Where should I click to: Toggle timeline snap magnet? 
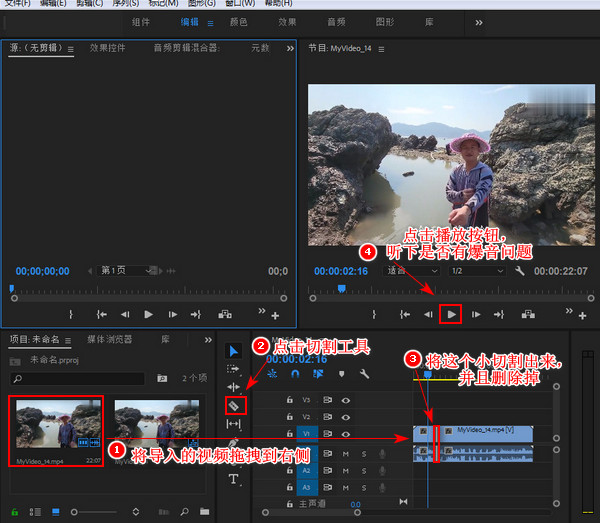click(x=295, y=374)
